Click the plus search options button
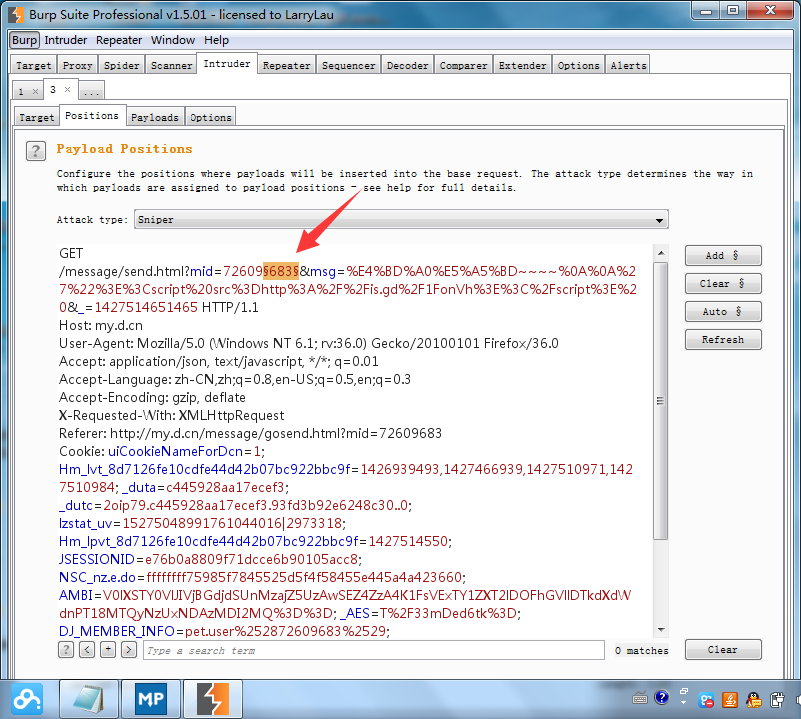The image size is (801, 719). (108, 650)
